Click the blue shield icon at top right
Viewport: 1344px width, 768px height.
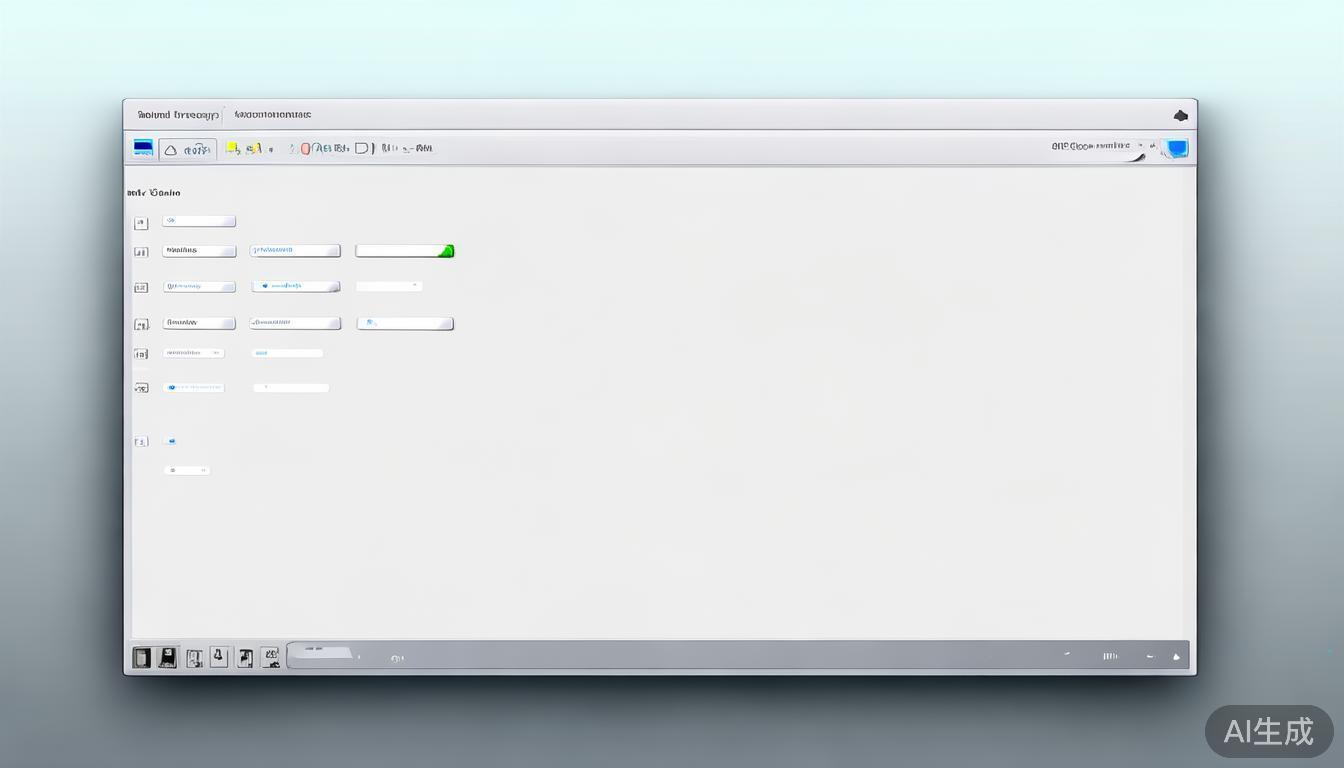[x=1177, y=148]
